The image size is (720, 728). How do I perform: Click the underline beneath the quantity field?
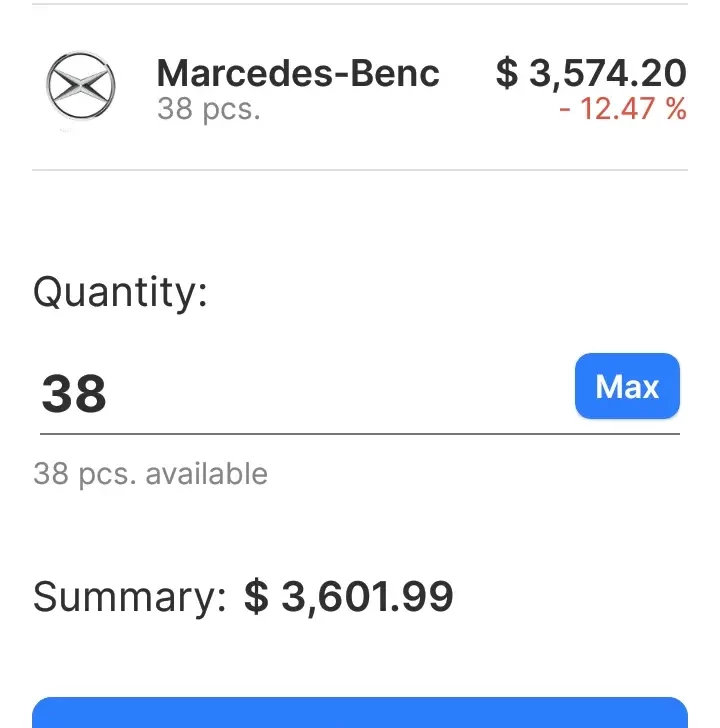360,434
